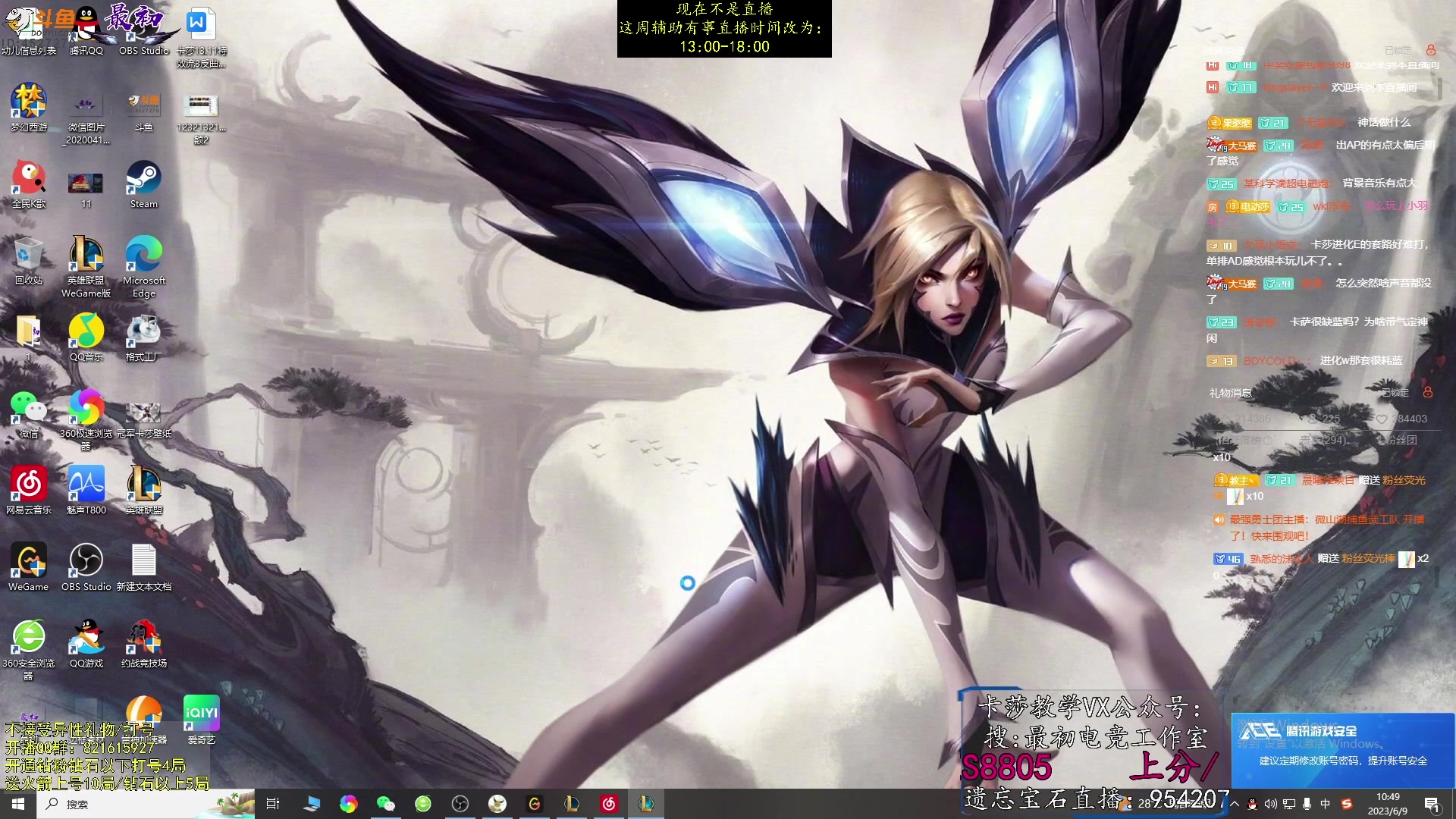Open 360安全浏览器 green taskbar icon
Image resolution: width=1456 pixels, height=819 pixels.
pyautogui.click(x=423, y=804)
